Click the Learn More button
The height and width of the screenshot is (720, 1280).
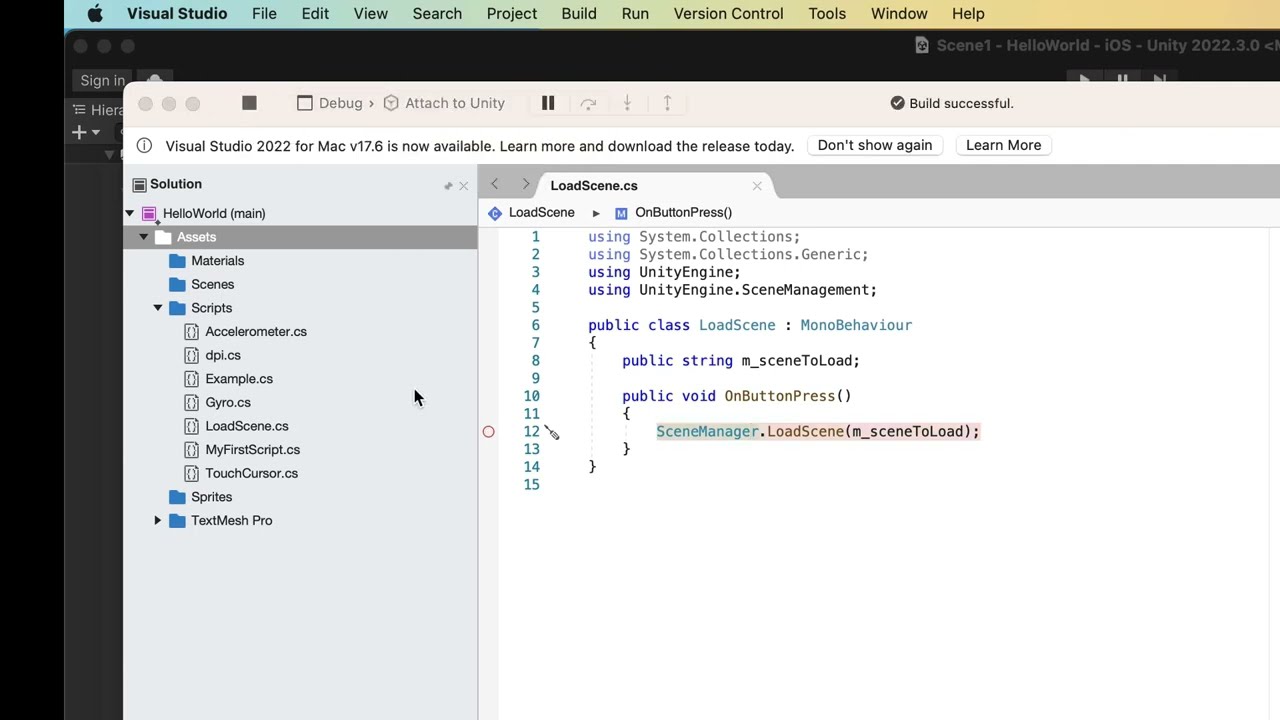[x=1003, y=145]
